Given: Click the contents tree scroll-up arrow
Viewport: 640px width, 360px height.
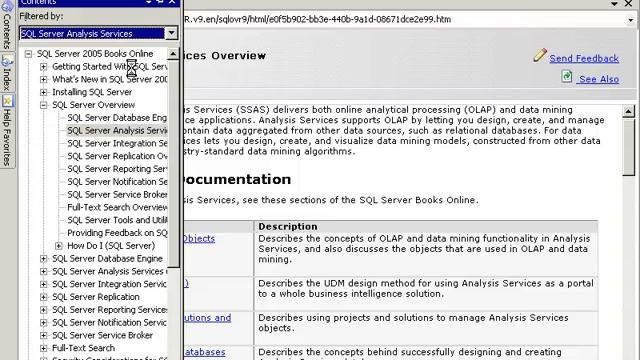Looking at the screenshot, I should click(x=173, y=54).
